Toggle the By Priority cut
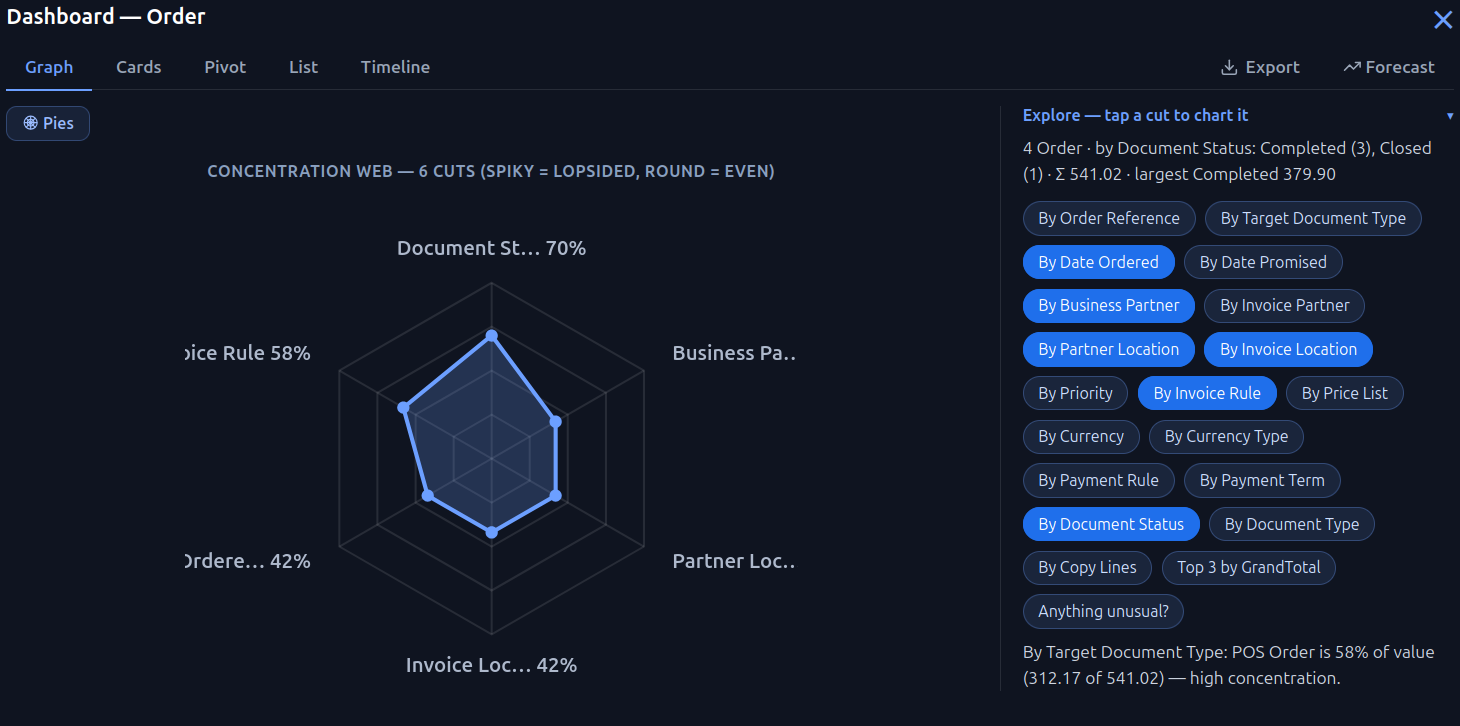This screenshot has height=726, width=1460. [x=1075, y=393]
